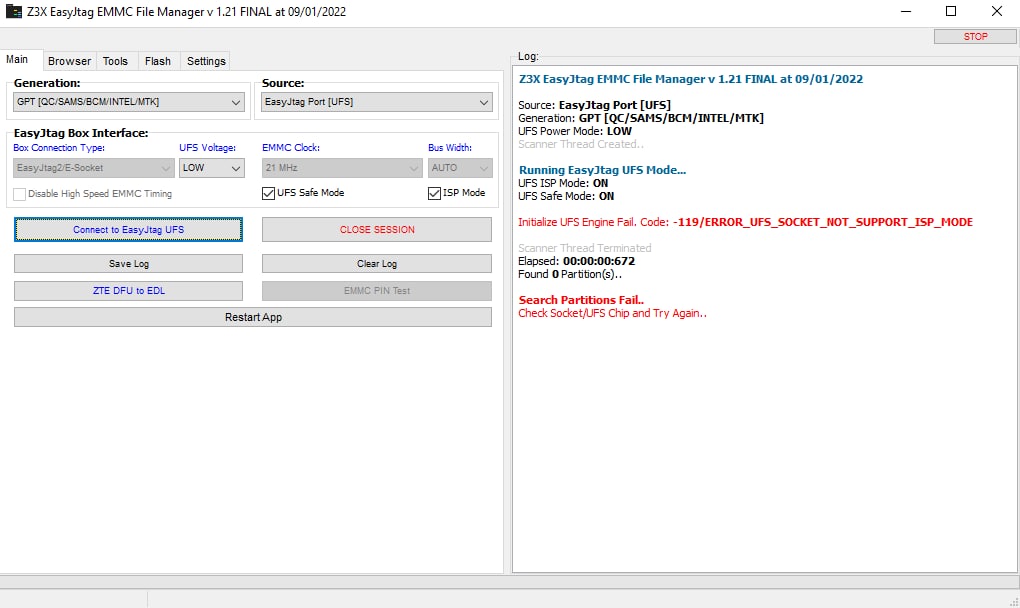Click 'Found 0 Partition(s)..' log line
The height and width of the screenshot is (608, 1020).
tap(570, 274)
